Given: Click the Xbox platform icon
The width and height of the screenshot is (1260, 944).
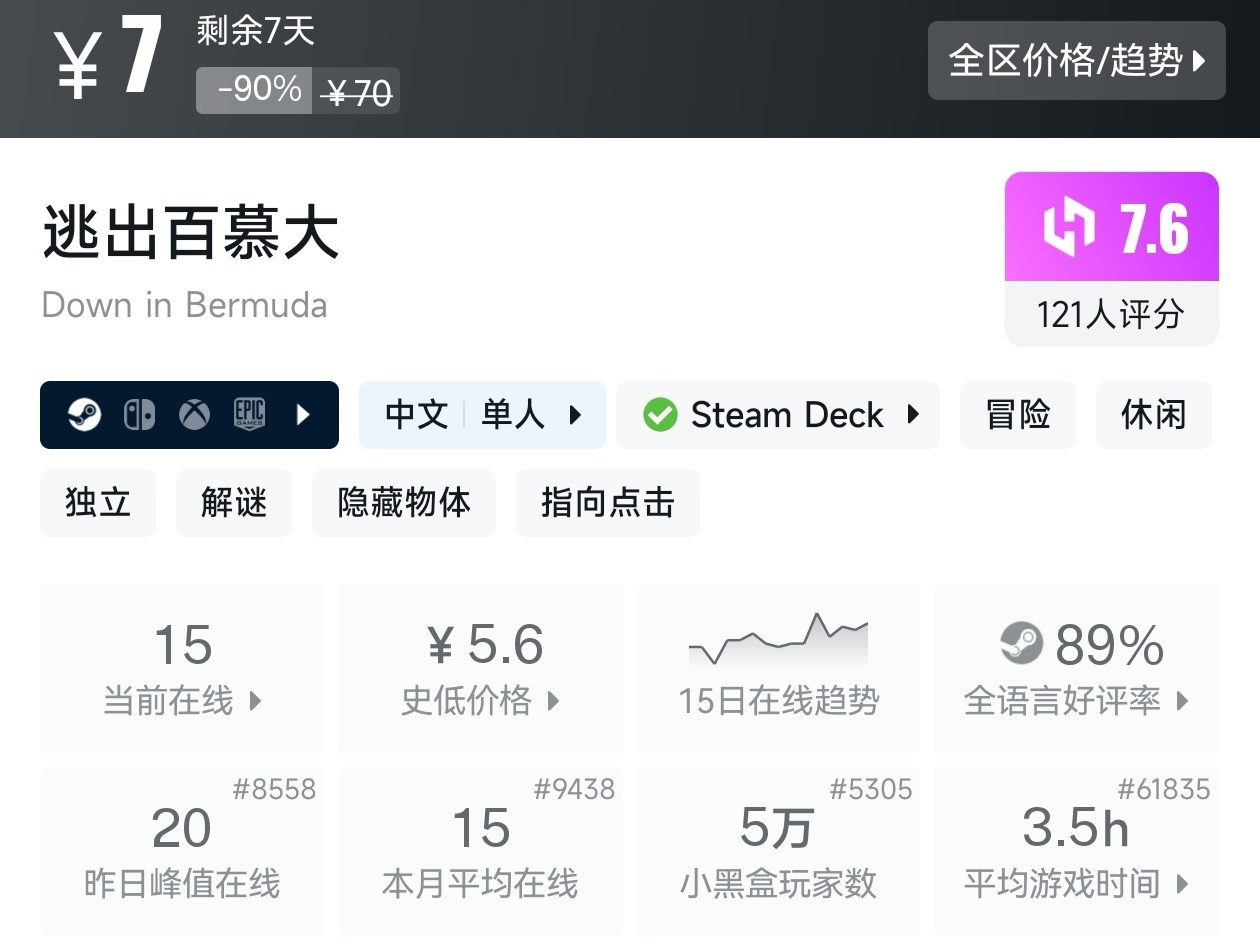Looking at the screenshot, I should point(194,414).
